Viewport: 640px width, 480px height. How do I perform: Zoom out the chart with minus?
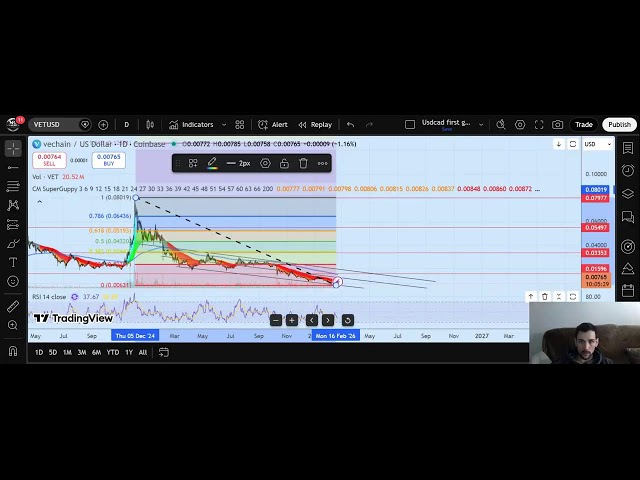(276, 320)
